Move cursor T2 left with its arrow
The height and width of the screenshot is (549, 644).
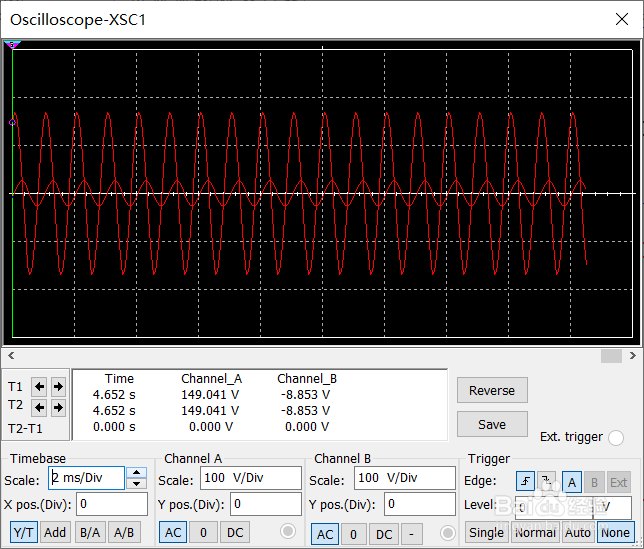tap(39, 407)
